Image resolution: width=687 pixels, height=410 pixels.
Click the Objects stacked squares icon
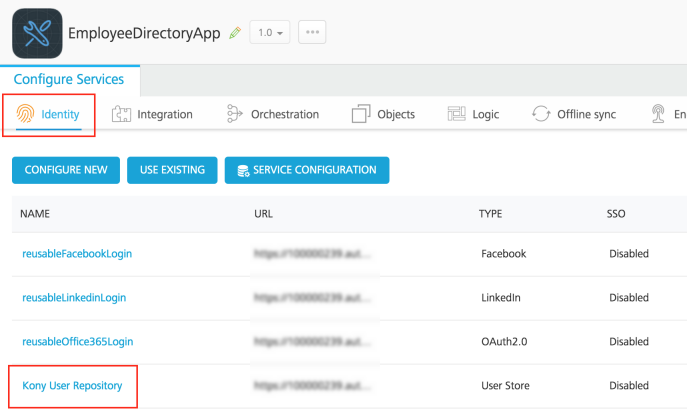[x=361, y=113]
